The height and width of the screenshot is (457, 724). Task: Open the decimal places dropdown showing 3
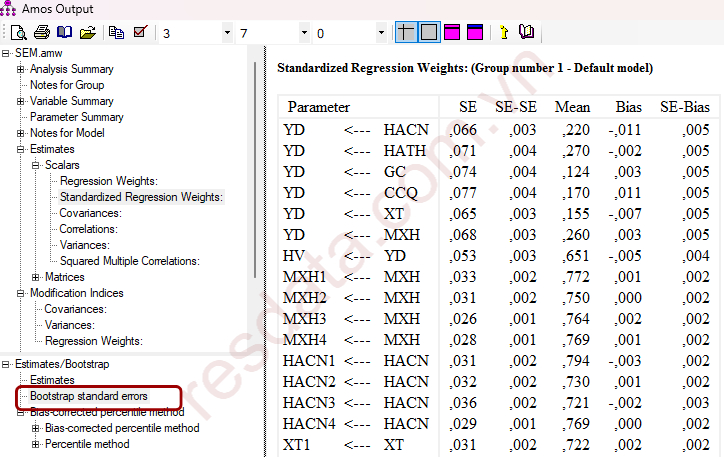click(225, 33)
